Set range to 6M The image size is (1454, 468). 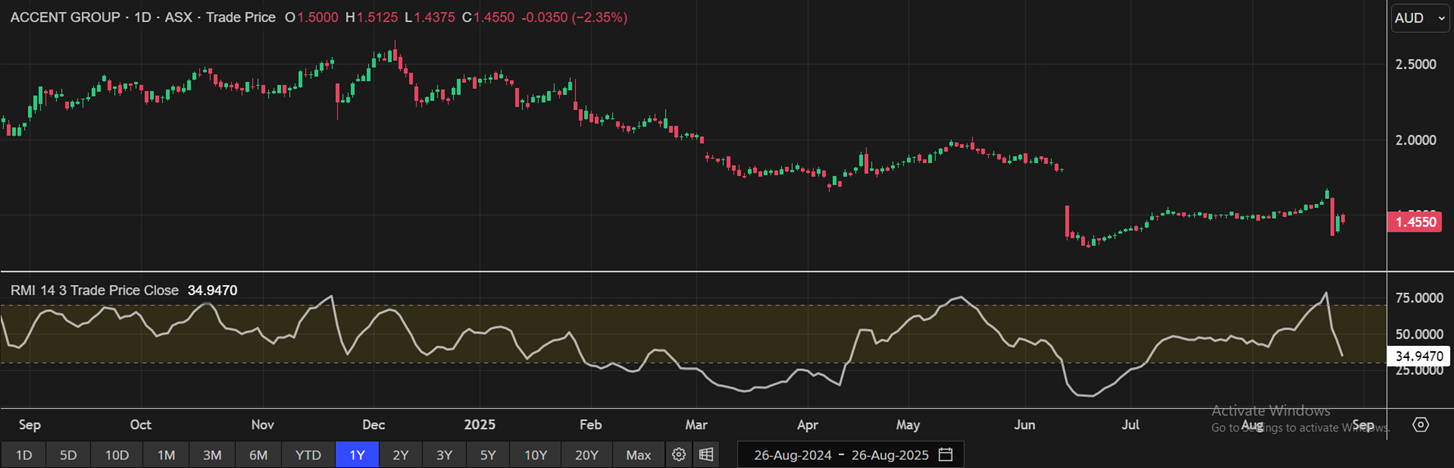pos(258,455)
